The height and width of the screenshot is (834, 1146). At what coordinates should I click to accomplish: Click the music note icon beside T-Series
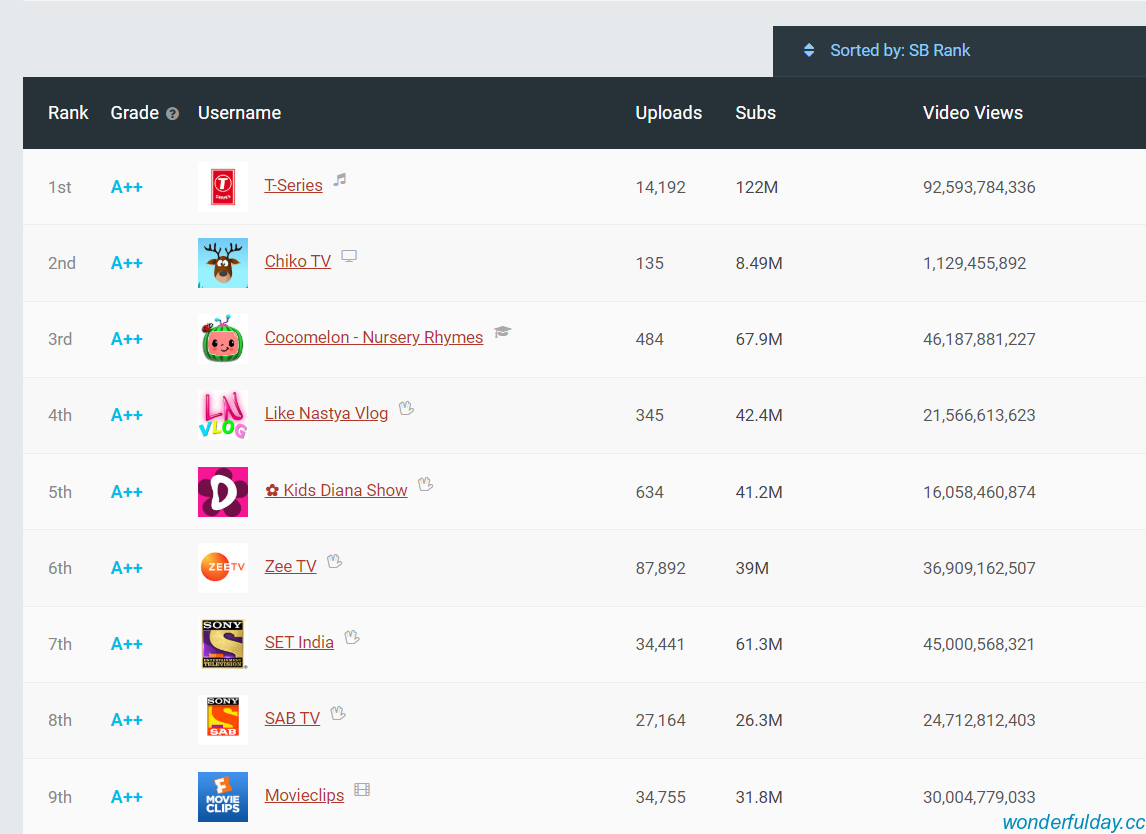(x=340, y=180)
